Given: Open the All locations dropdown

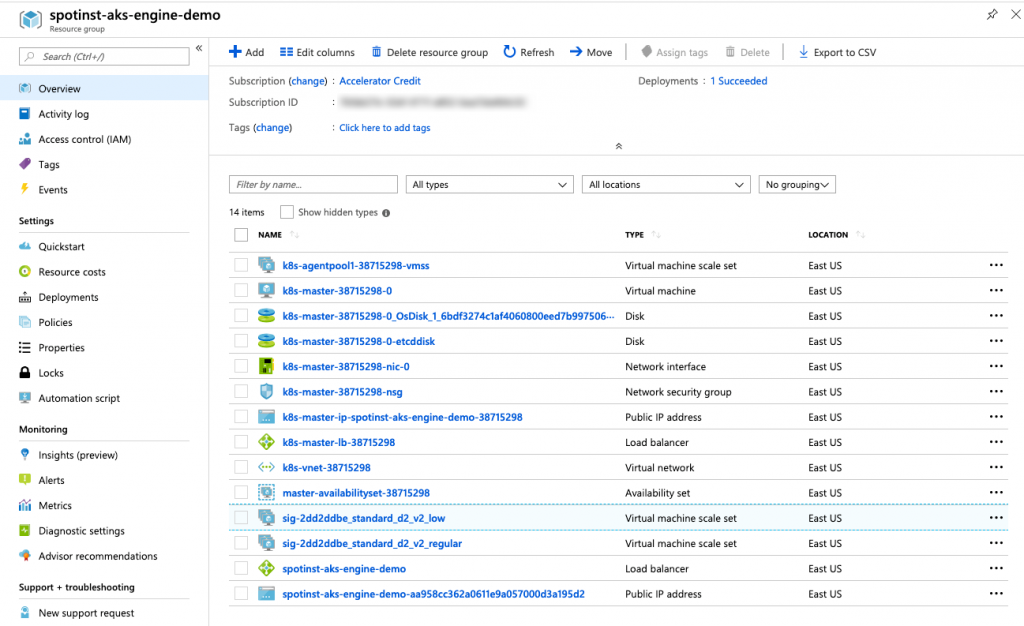Looking at the screenshot, I should coord(666,184).
